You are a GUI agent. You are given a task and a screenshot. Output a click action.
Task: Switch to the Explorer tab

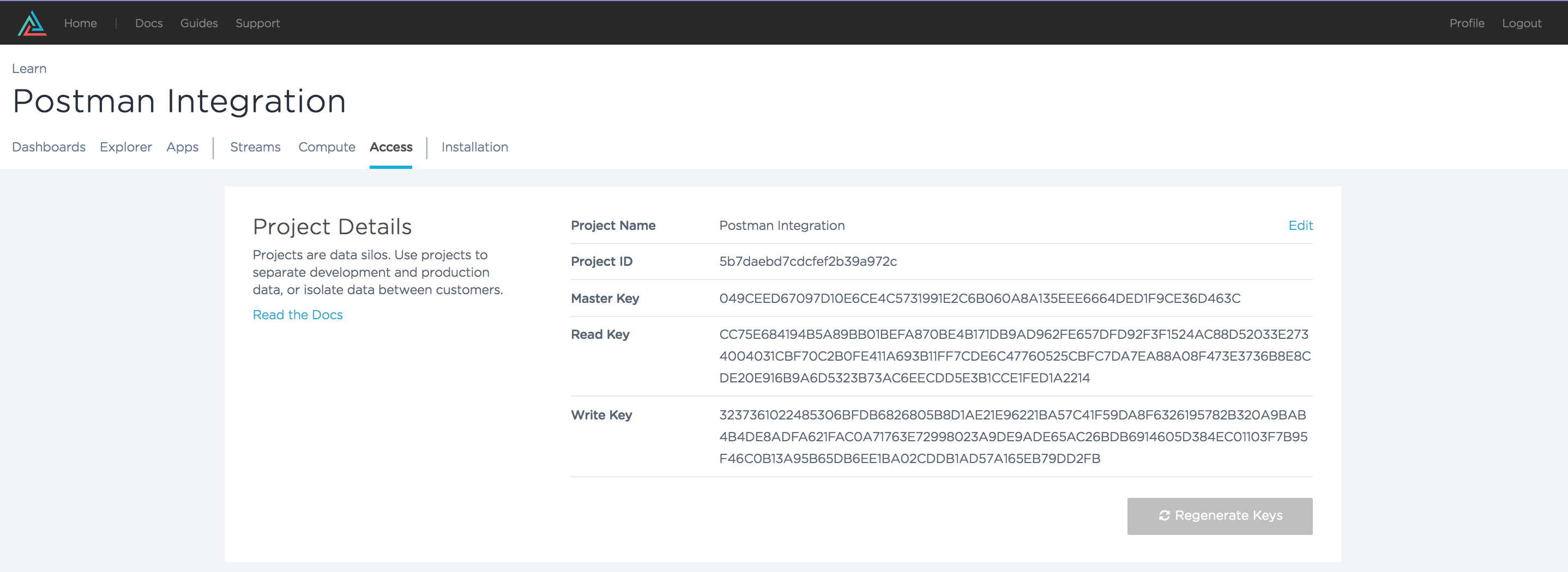(x=126, y=147)
